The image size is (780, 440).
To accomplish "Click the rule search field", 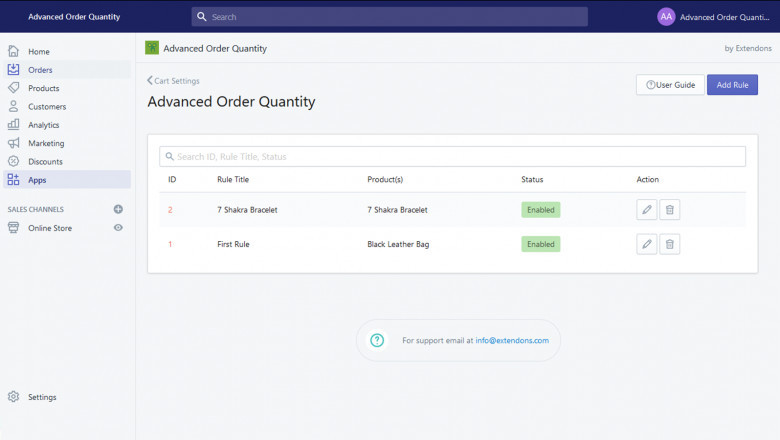I will (452, 157).
